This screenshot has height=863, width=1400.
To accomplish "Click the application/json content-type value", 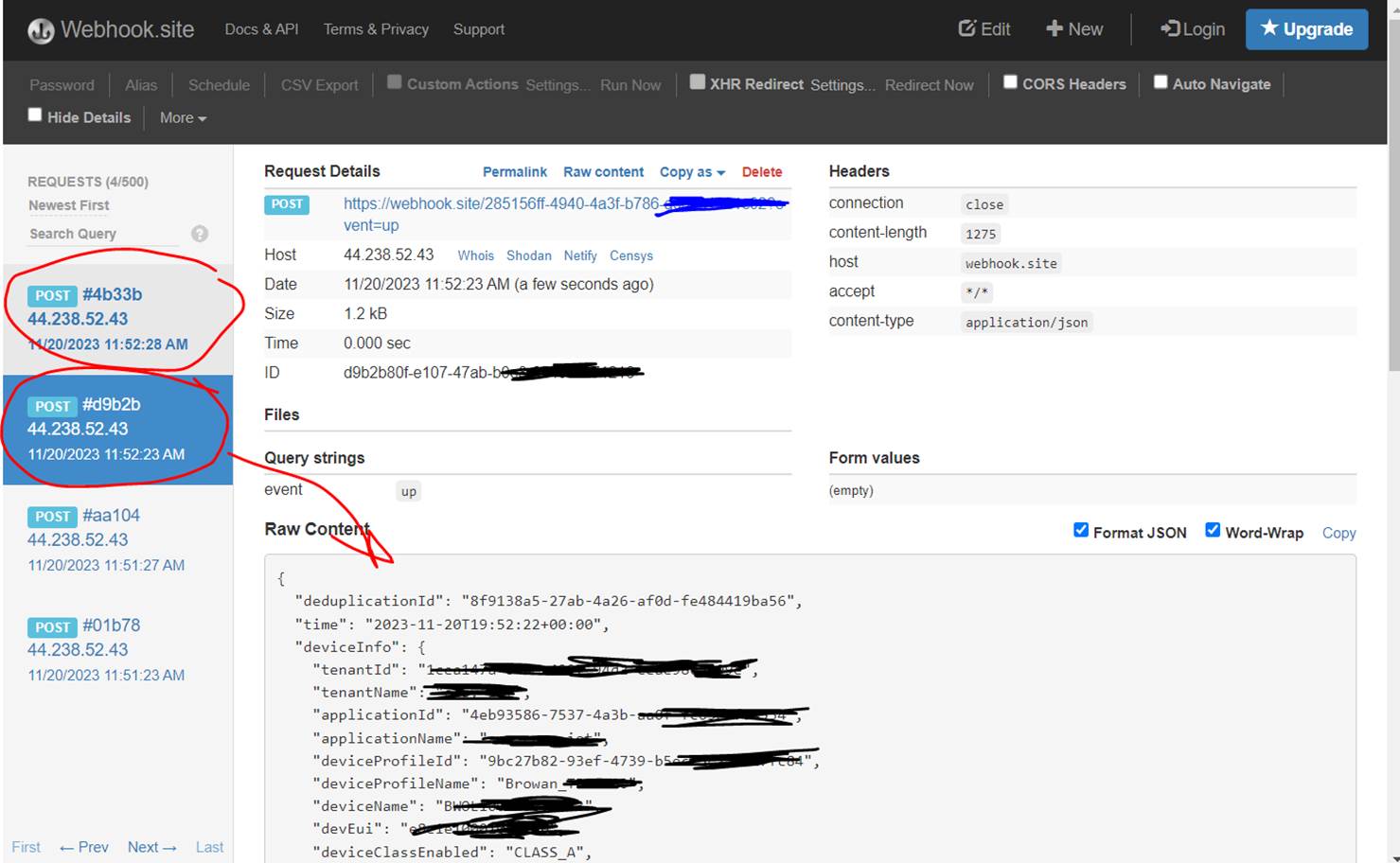I will click(x=1026, y=322).
